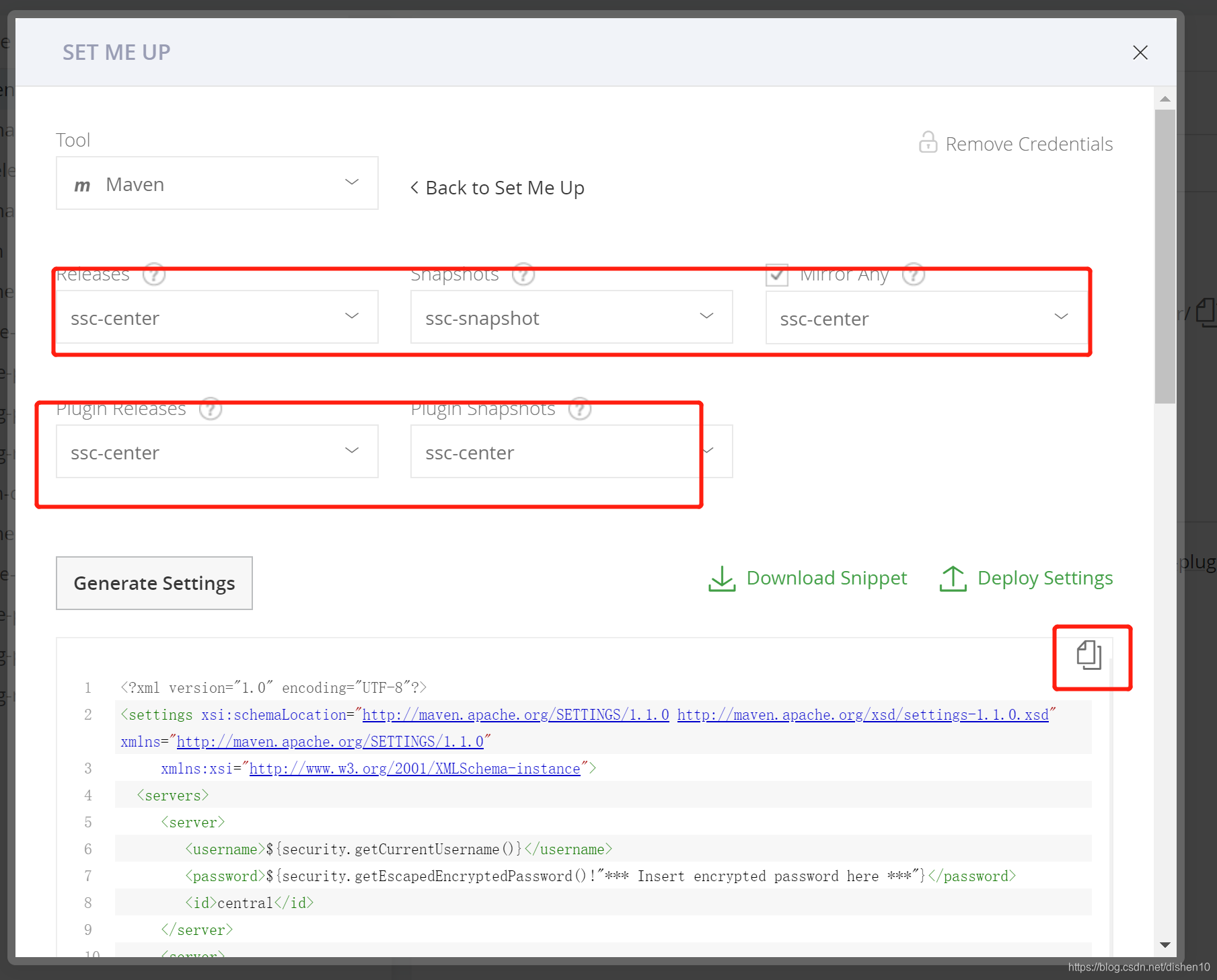Open the XMLSchema-instance URL in the snippet
This screenshot has width=1217, height=980.
click(x=414, y=769)
